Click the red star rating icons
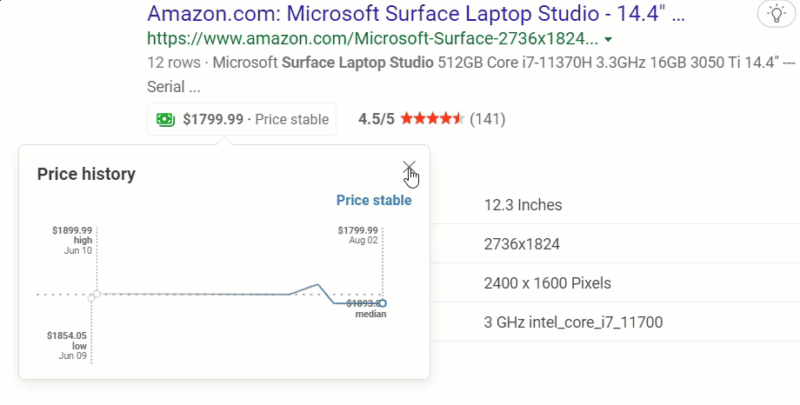The width and height of the screenshot is (800, 405). point(432,120)
